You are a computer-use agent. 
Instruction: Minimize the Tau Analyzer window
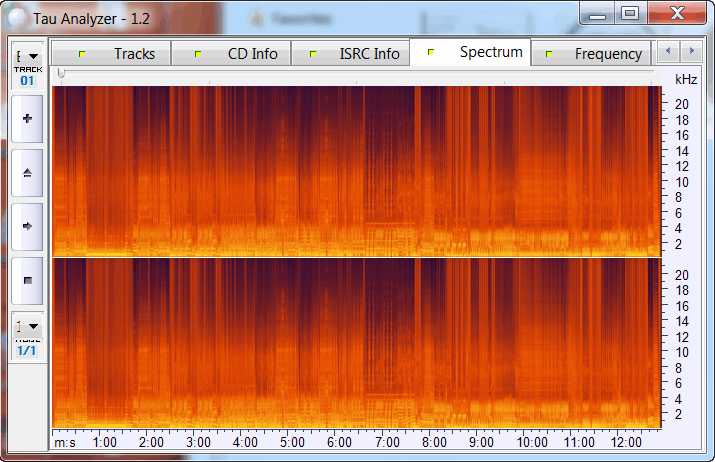pos(599,14)
